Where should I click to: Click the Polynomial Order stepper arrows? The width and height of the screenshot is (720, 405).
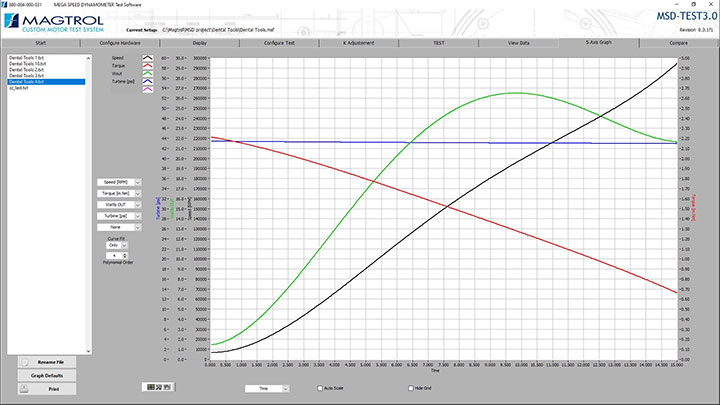point(123,256)
